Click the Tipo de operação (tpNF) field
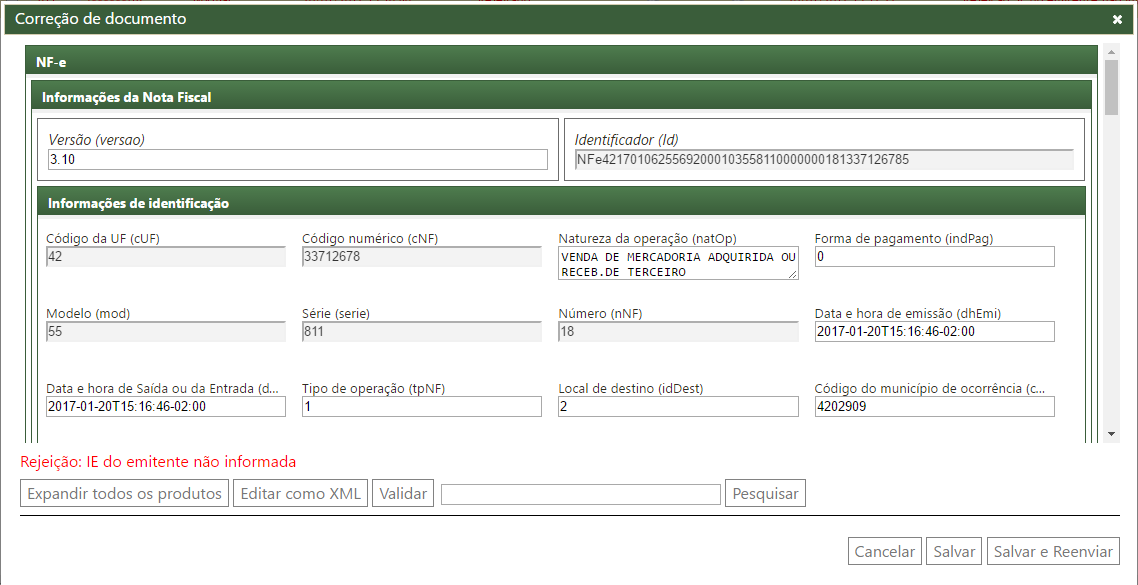This screenshot has width=1138, height=585. [x=422, y=406]
